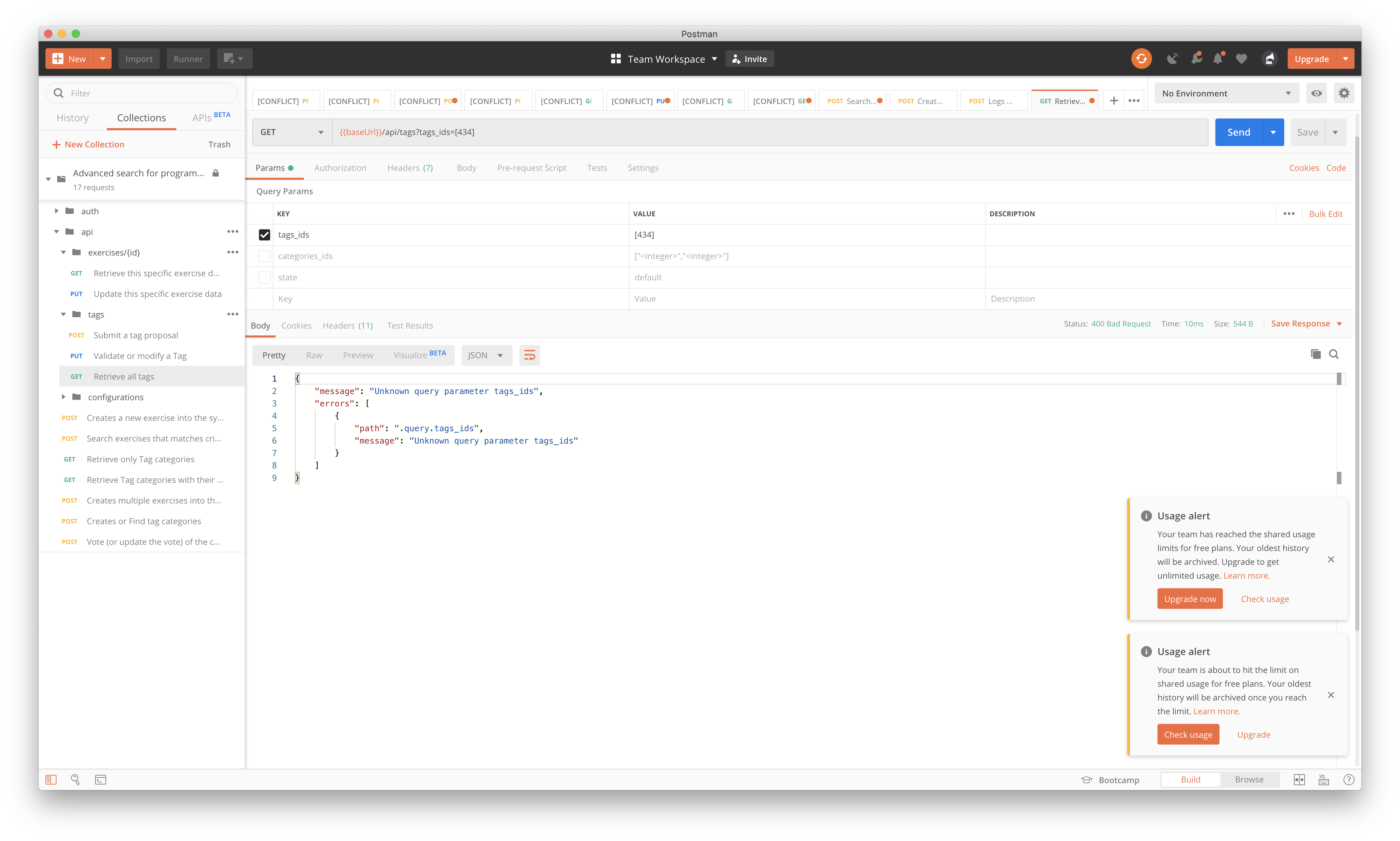Open Postman notifications bell
Screen dimensions: 1400x841
click(x=1218, y=58)
